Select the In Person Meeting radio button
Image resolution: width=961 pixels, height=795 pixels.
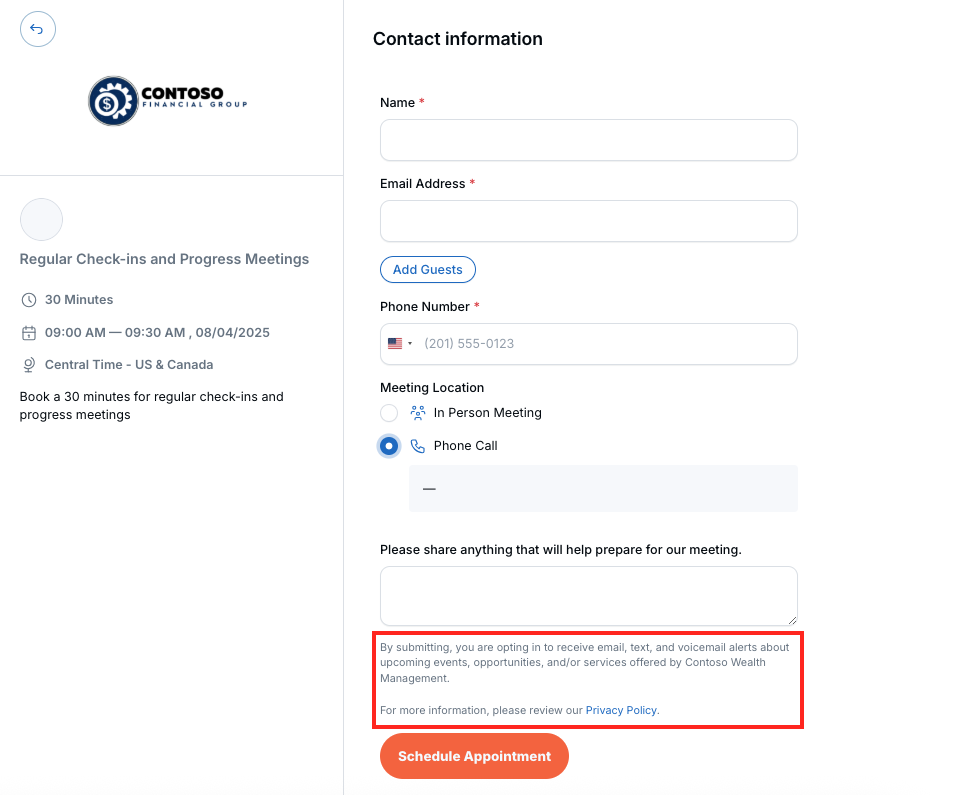click(x=389, y=413)
